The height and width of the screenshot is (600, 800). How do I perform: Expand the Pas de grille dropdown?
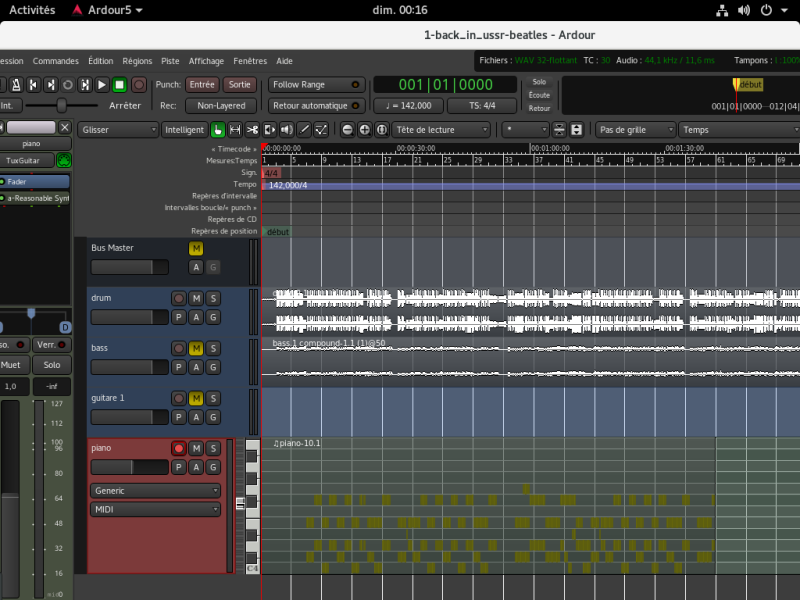coord(634,130)
